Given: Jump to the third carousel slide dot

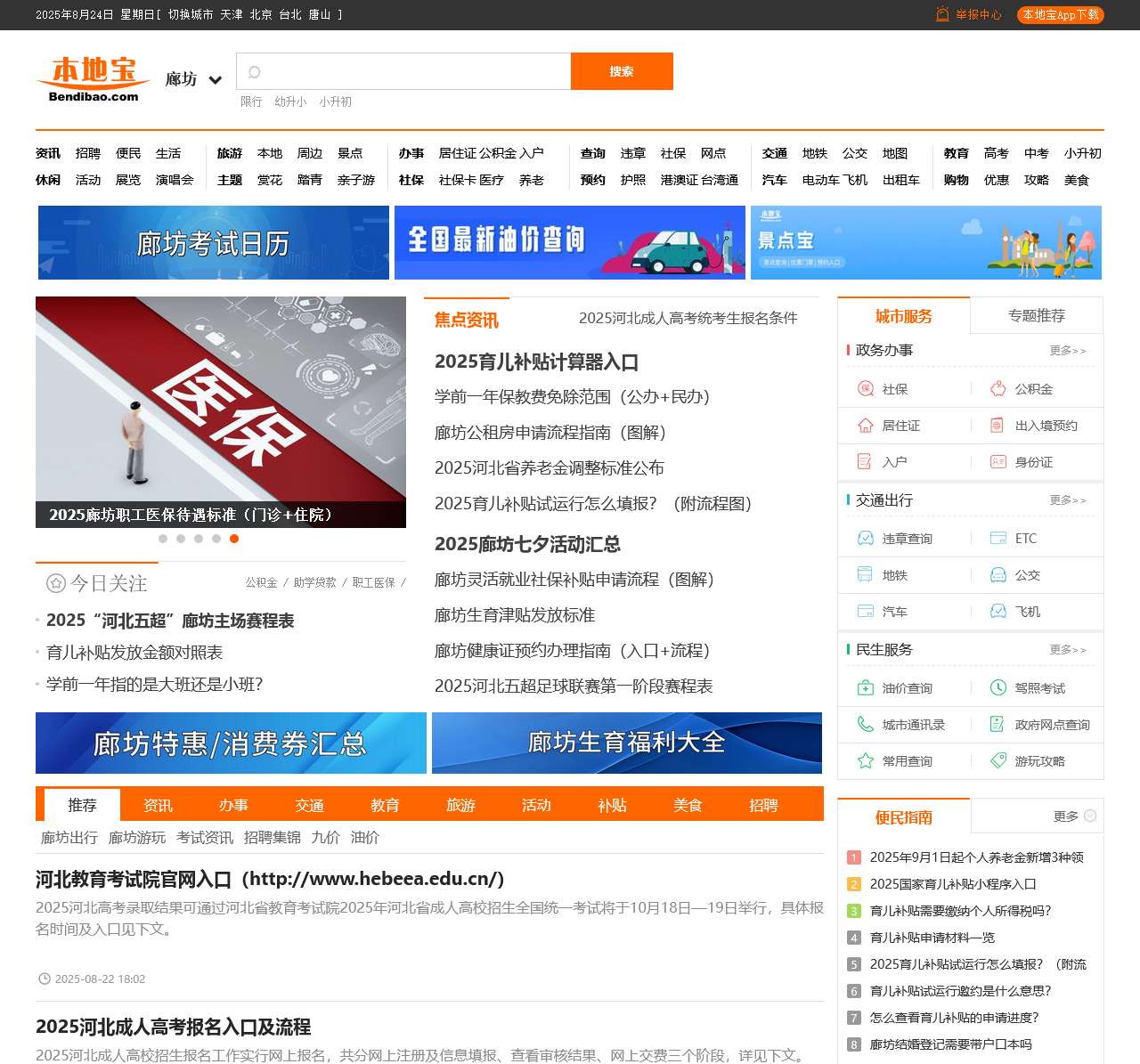Looking at the screenshot, I should tap(199, 539).
